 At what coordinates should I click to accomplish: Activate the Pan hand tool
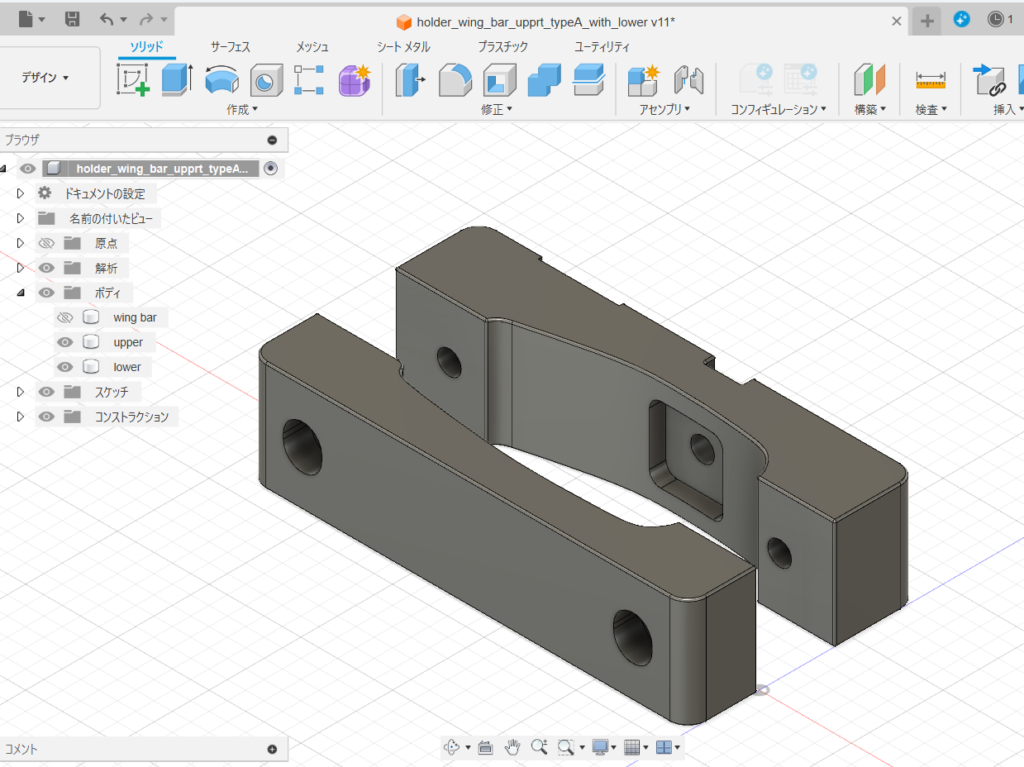click(x=512, y=747)
